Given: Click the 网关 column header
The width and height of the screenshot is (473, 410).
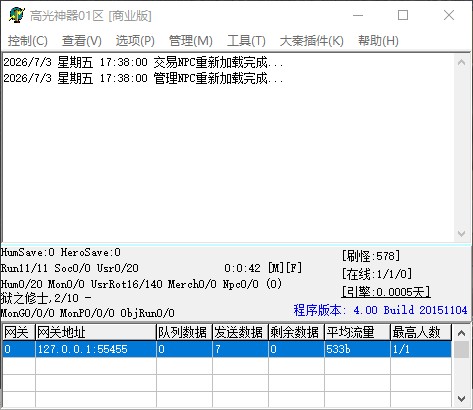Looking at the screenshot, I should pos(19,332).
